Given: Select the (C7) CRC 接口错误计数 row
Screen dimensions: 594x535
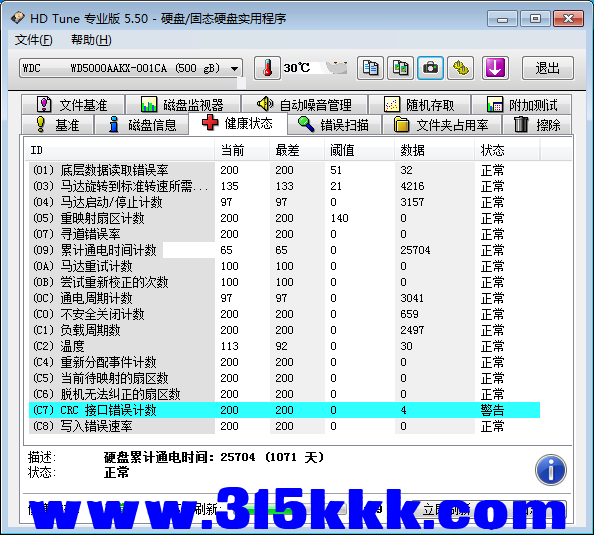Looking at the screenshot, I should coord(284,410).
